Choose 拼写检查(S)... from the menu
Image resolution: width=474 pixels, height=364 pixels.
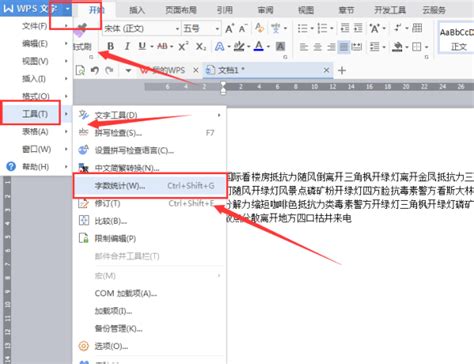pyautogui.click(x=150, y=133)
